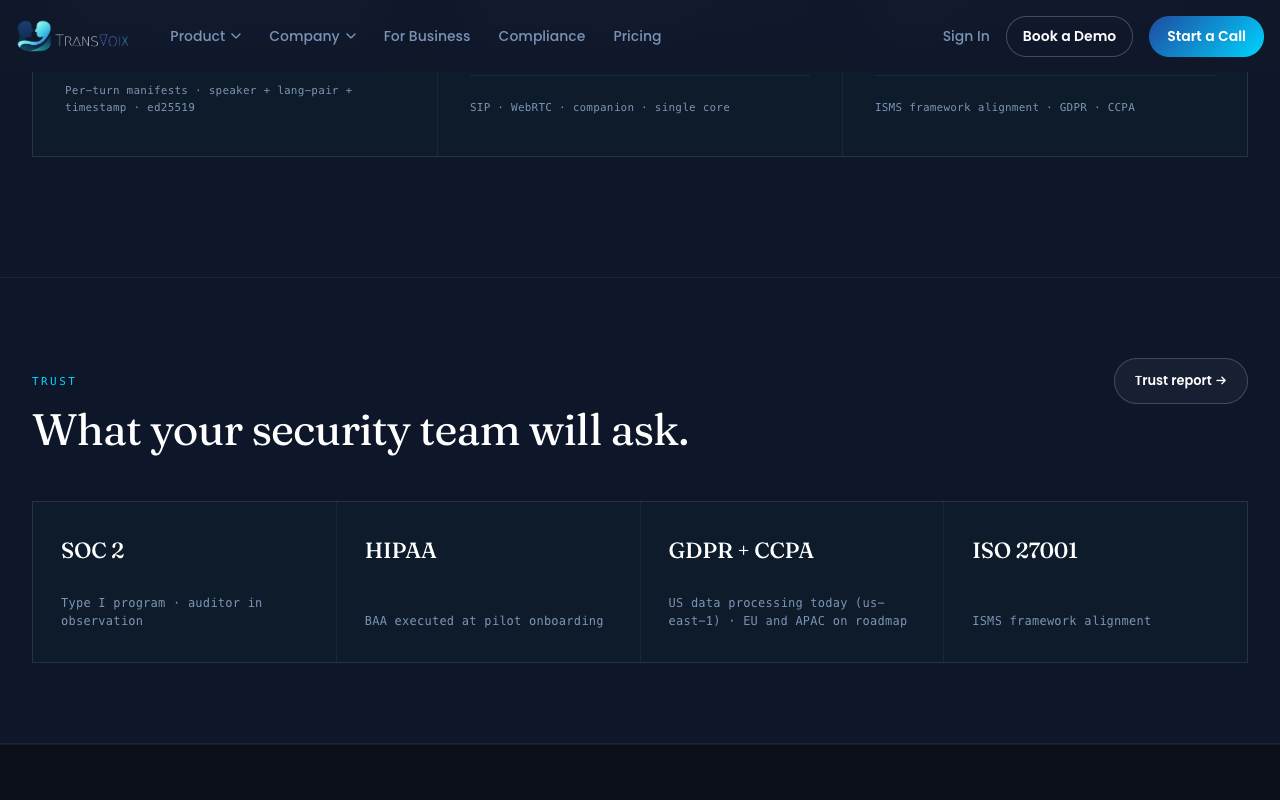Screen dimensions: 1280x800
Task: Click the TRUST section label
Action: click(x=54, y=381)
